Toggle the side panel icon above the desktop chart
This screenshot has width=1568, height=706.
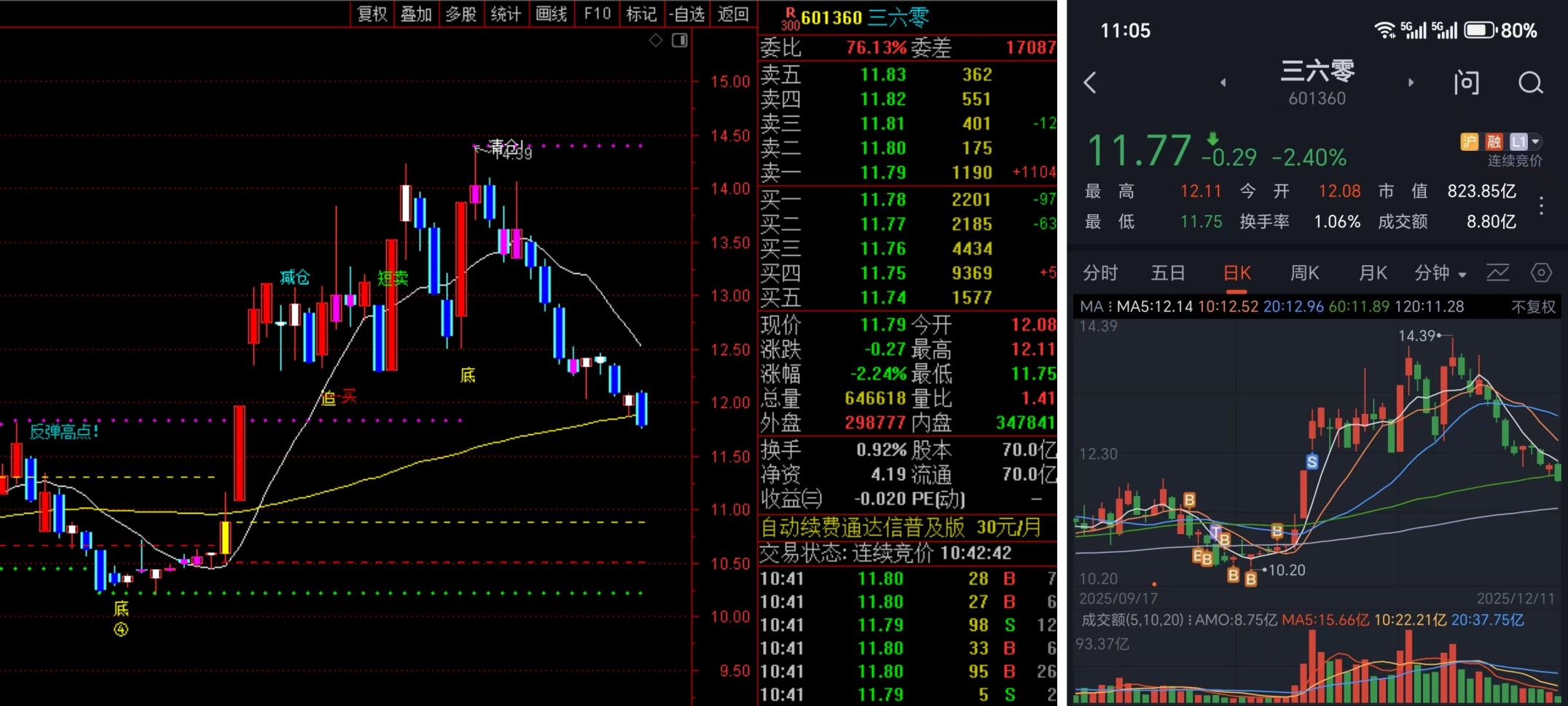click(680, 41)
